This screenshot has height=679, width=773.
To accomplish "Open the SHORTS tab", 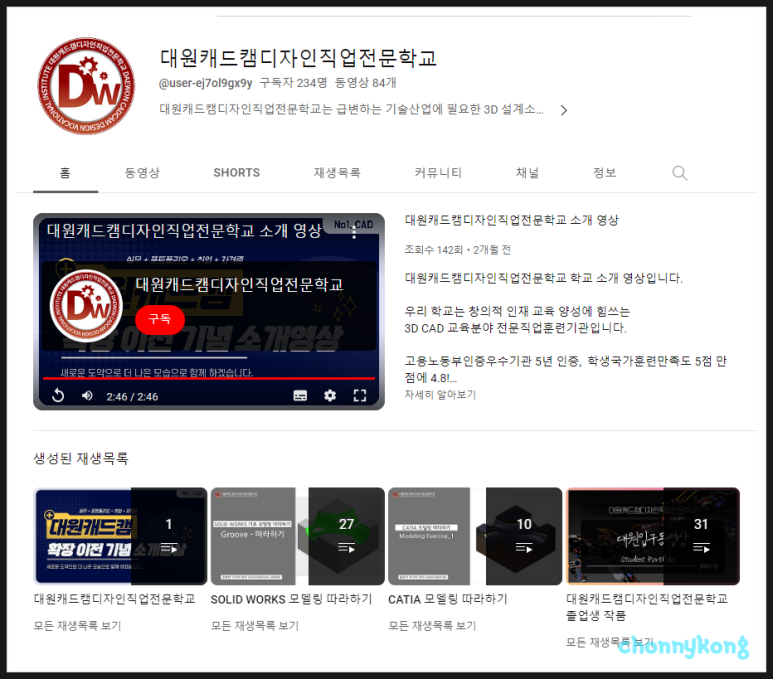I will [237, 173].
